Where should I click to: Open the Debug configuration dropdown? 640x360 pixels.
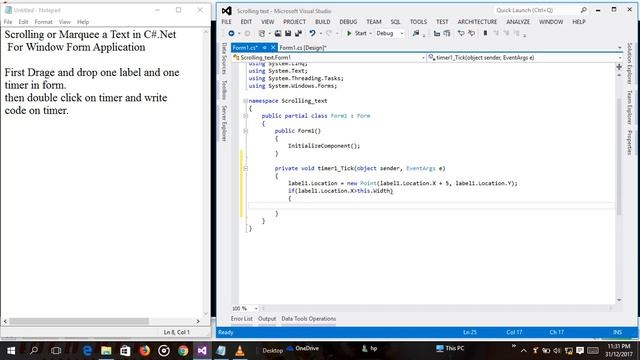(x=402, y=33)
